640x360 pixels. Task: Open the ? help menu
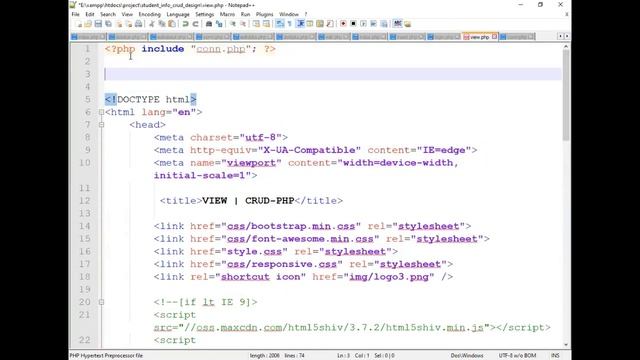(x=306, y=14)
